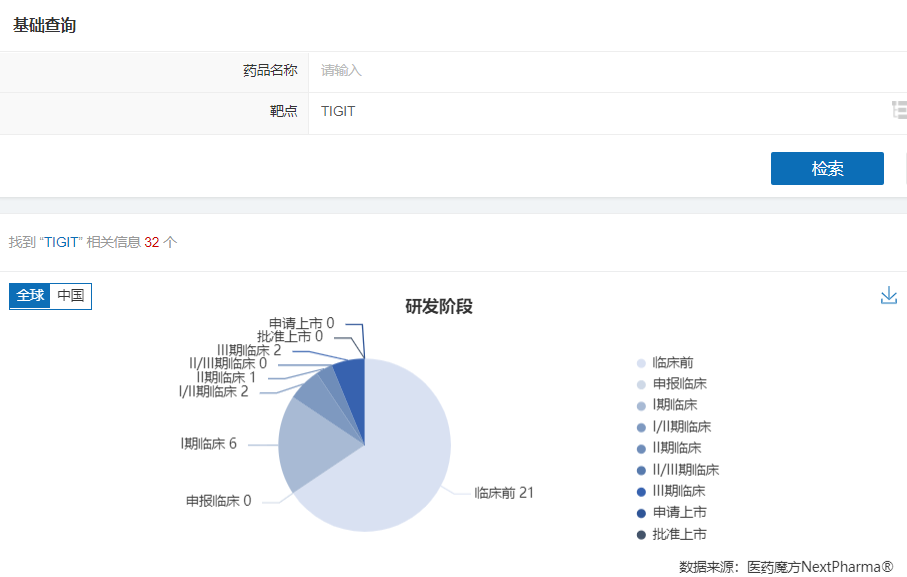
Task: Click the I期临床 6 chart label
Action: tap(208, 444)
